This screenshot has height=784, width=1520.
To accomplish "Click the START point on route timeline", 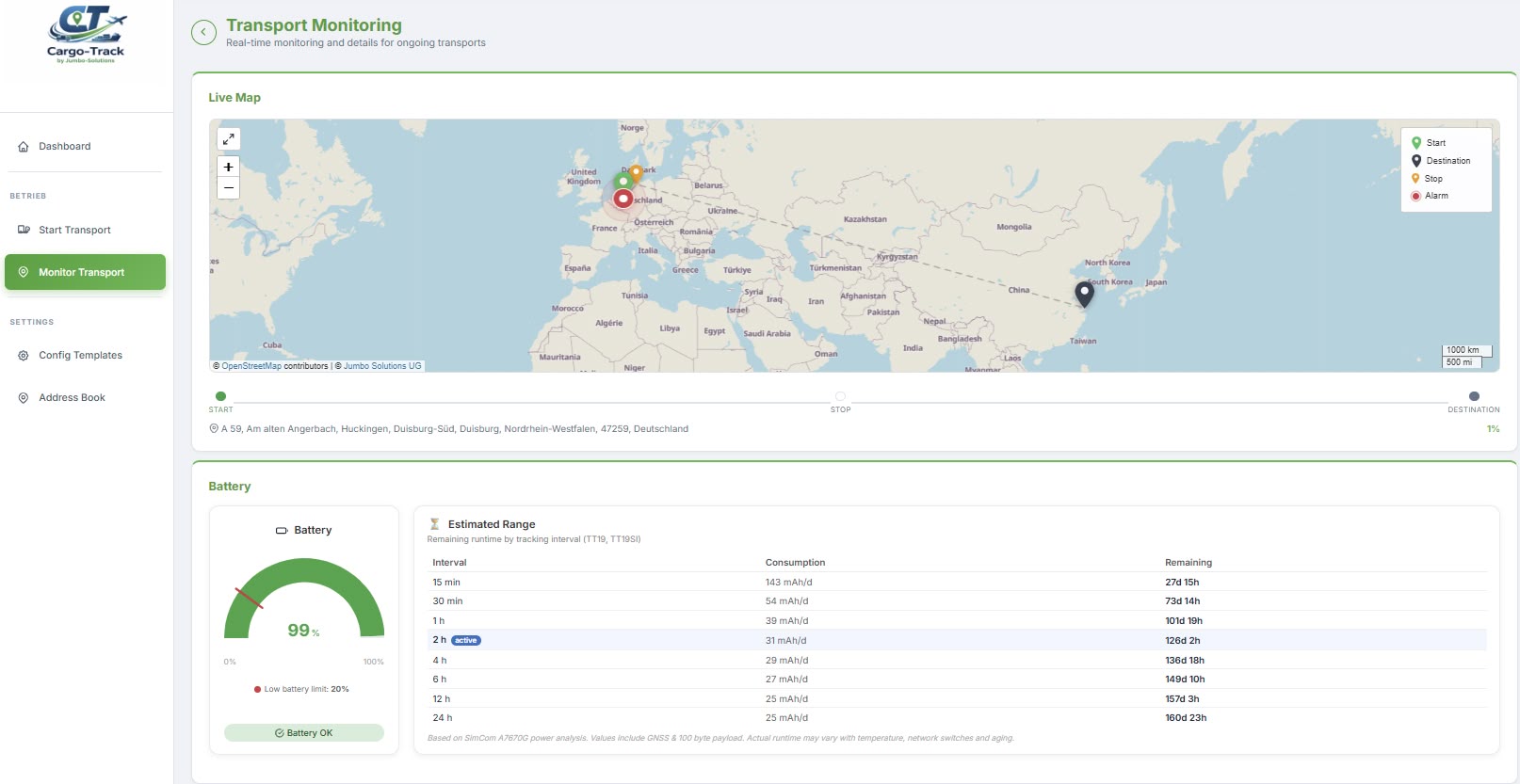I will [x=220, y=396].
